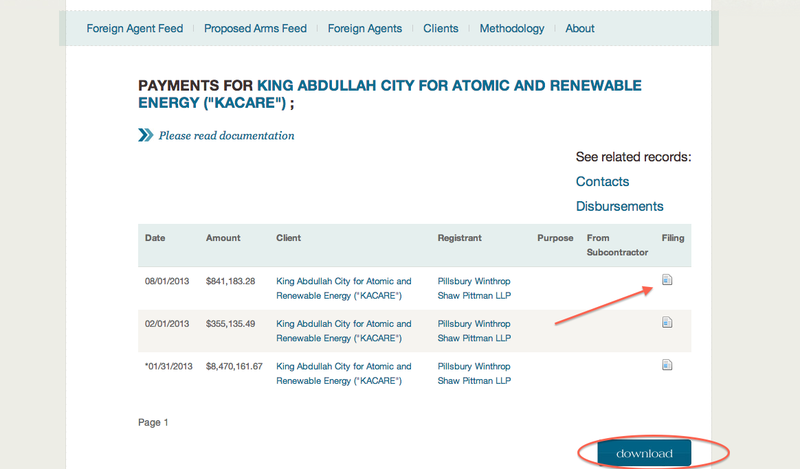This screenshot has height=469, width=800.
Task: Select Foreign Agents in navigation bar
Action: click(365, 29)
